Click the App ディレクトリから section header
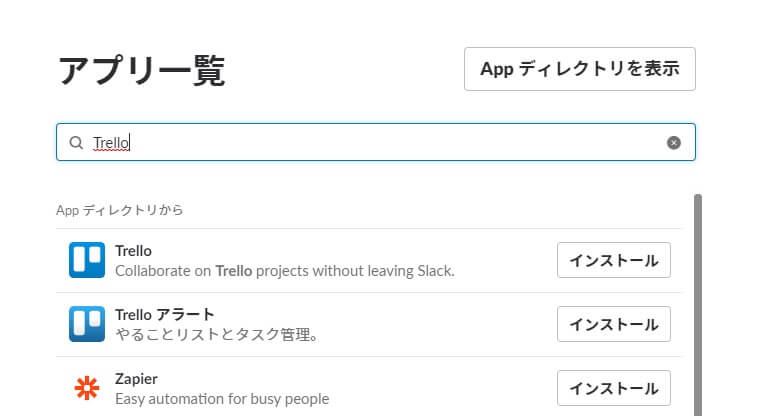The height and width of the screenshot is (416, 761). (x=120, y=210)
